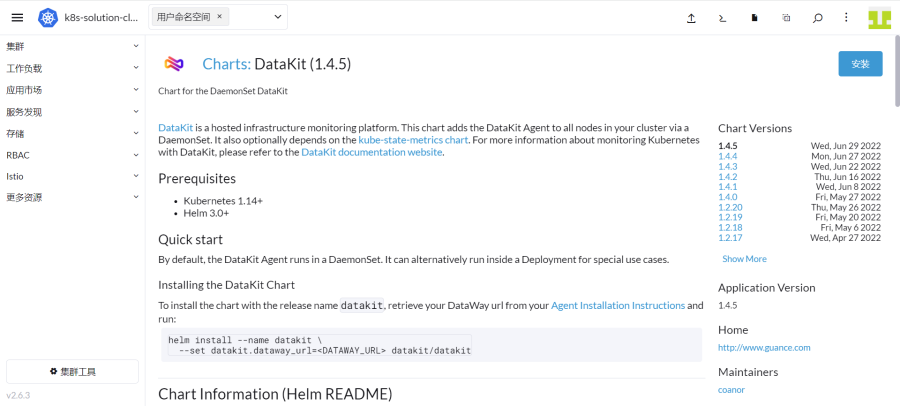Click the page vertical scrollbar thumb
The width and height of the screenshot is (900, 406).
[x=897, y=71]
